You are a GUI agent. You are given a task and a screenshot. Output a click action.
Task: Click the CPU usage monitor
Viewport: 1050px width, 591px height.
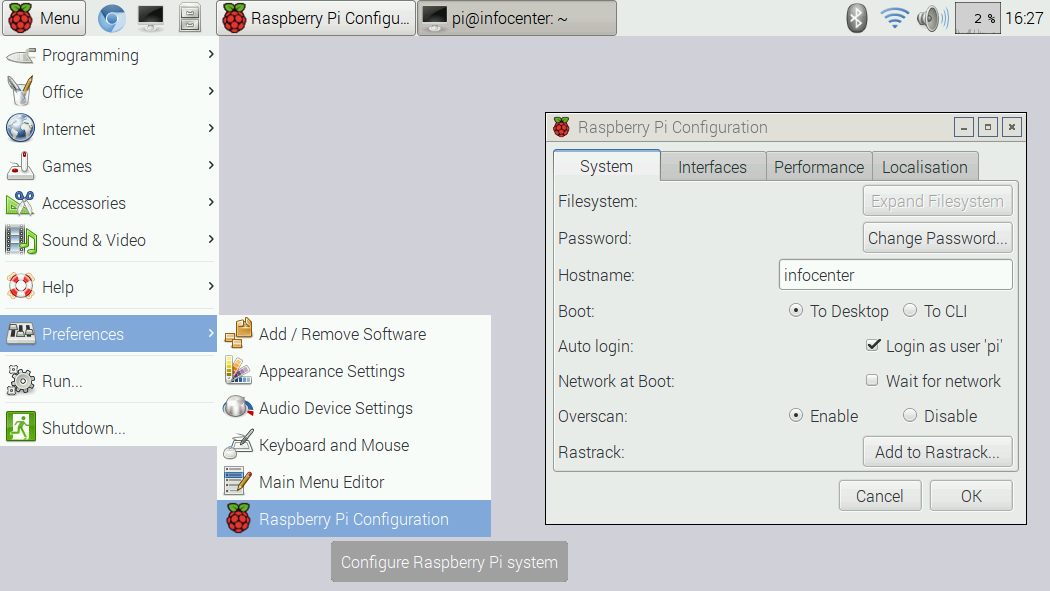pos(977,18)
